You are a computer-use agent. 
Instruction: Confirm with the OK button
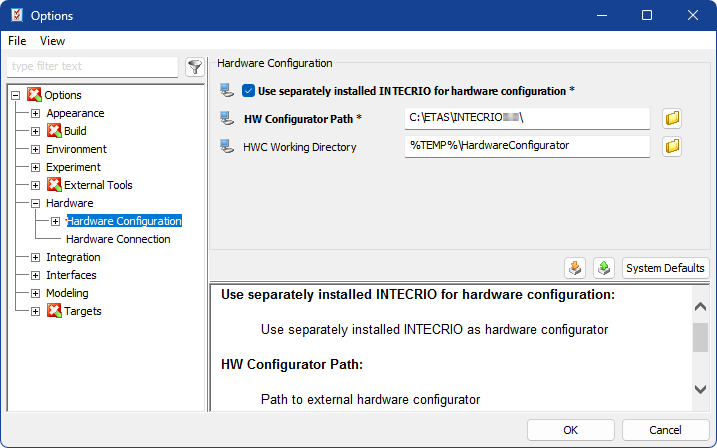pos(570,430)
